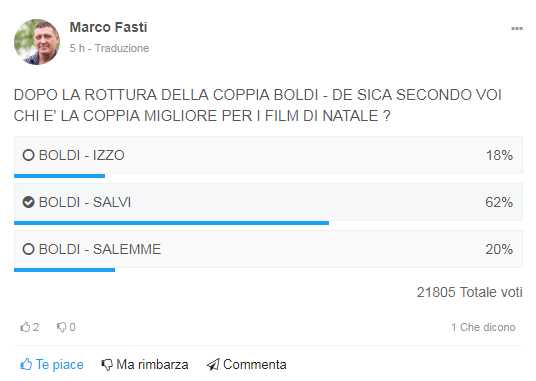Click the 18% result on the IZZO row
This screenshot has width=536, height=381.
point(499,155)
